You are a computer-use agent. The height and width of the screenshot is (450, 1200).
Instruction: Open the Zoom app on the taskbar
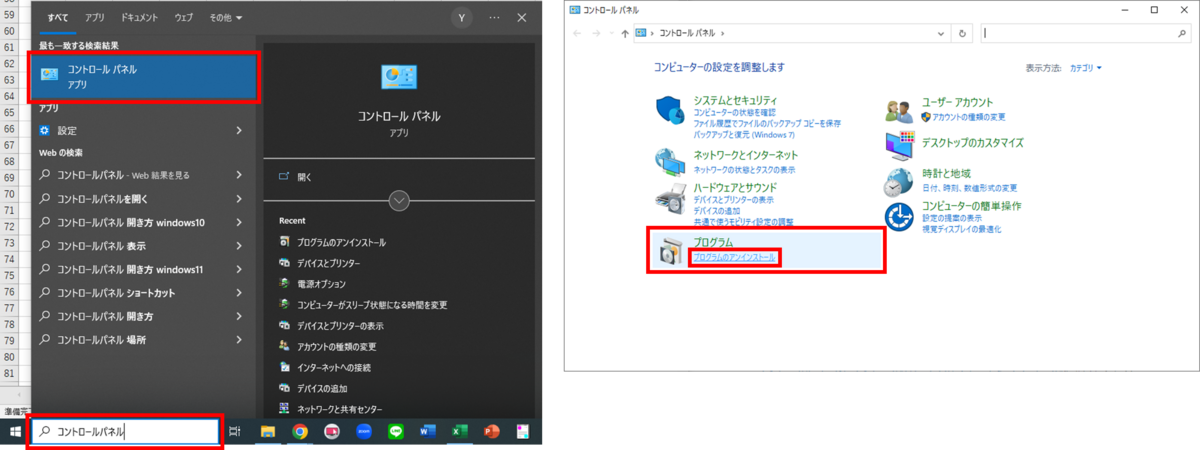click(363, 431)
